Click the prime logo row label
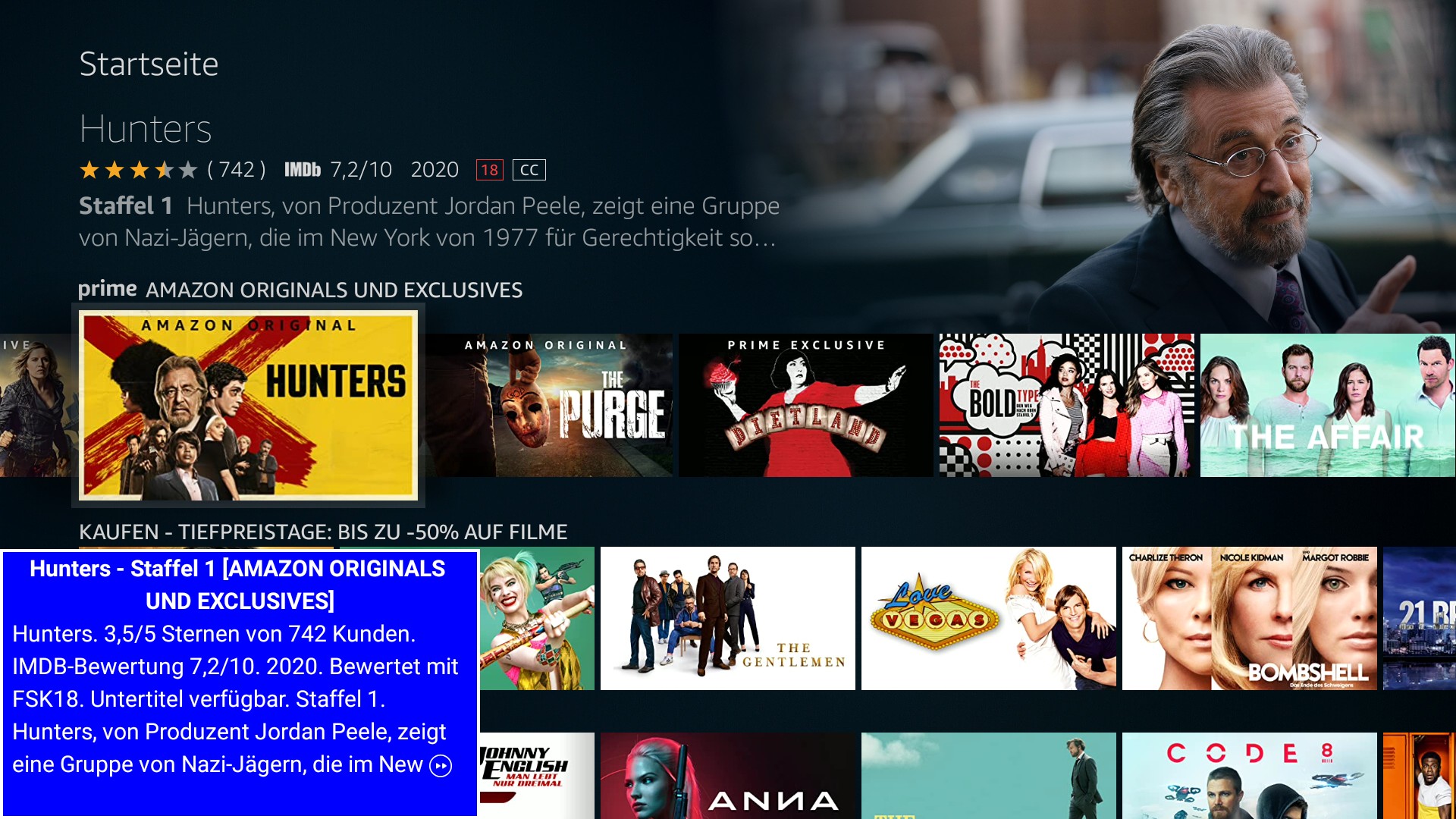 [x=107, y=289]
